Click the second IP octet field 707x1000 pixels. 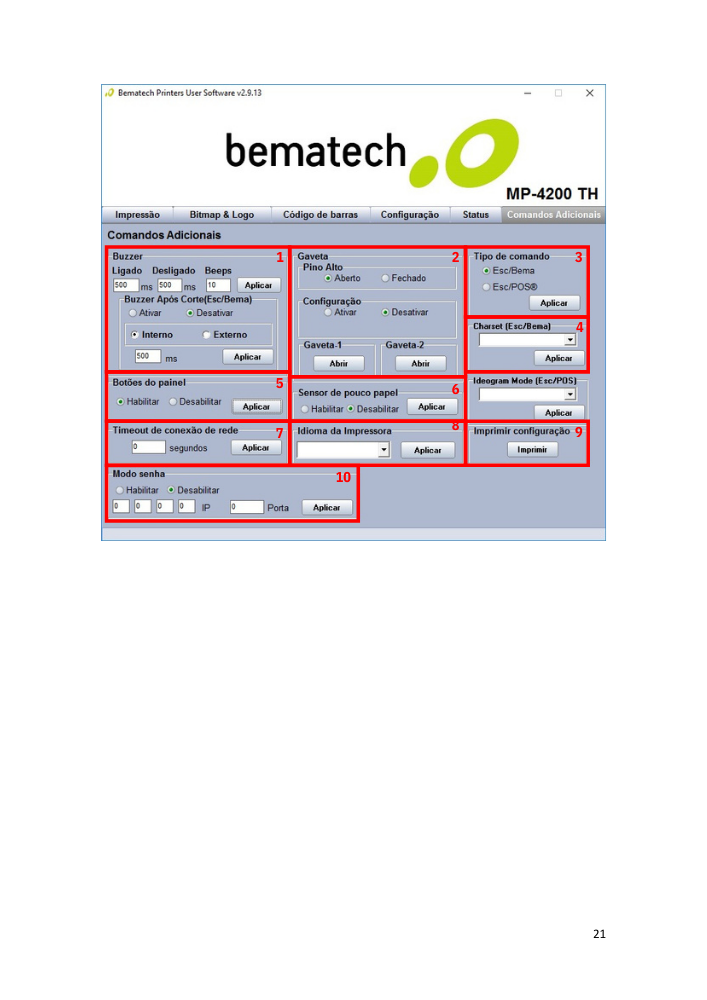pos(143,506)
